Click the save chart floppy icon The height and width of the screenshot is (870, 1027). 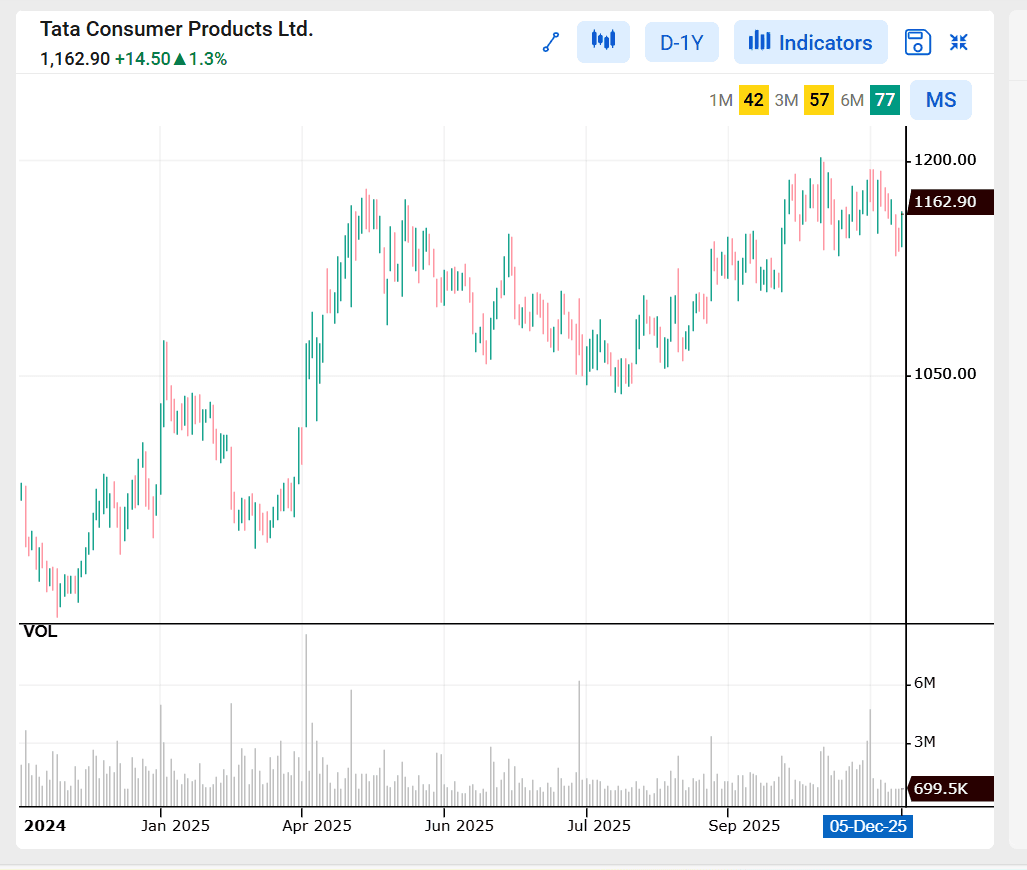pos(918,43)
